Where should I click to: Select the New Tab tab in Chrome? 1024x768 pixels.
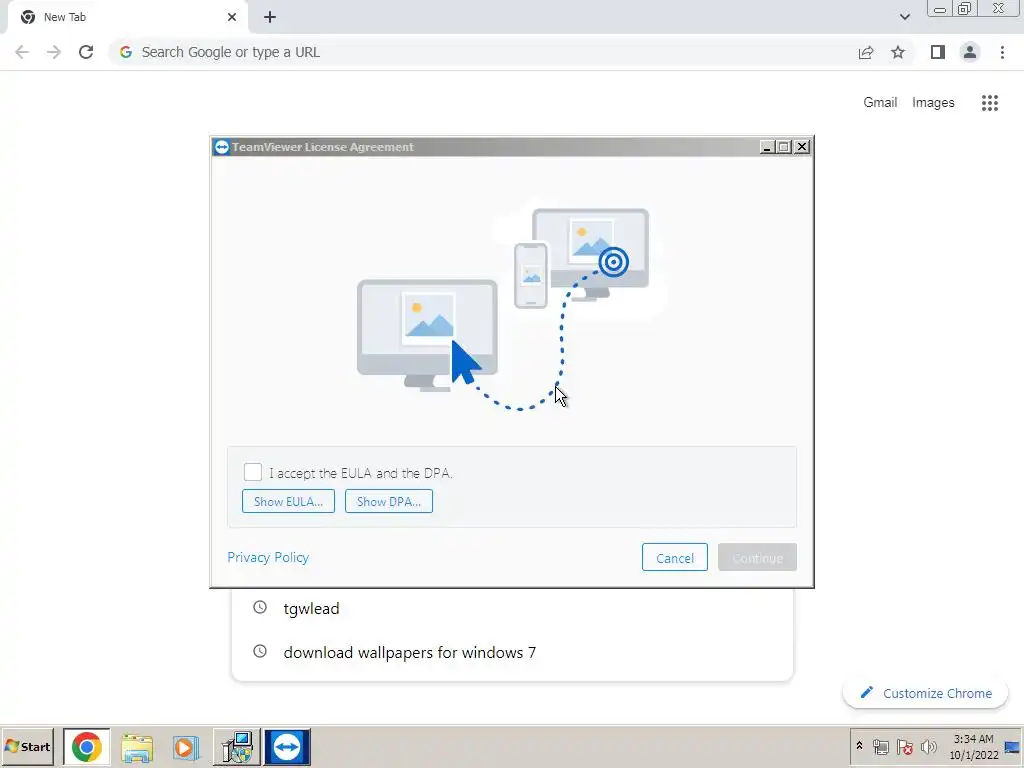(127, 17)
